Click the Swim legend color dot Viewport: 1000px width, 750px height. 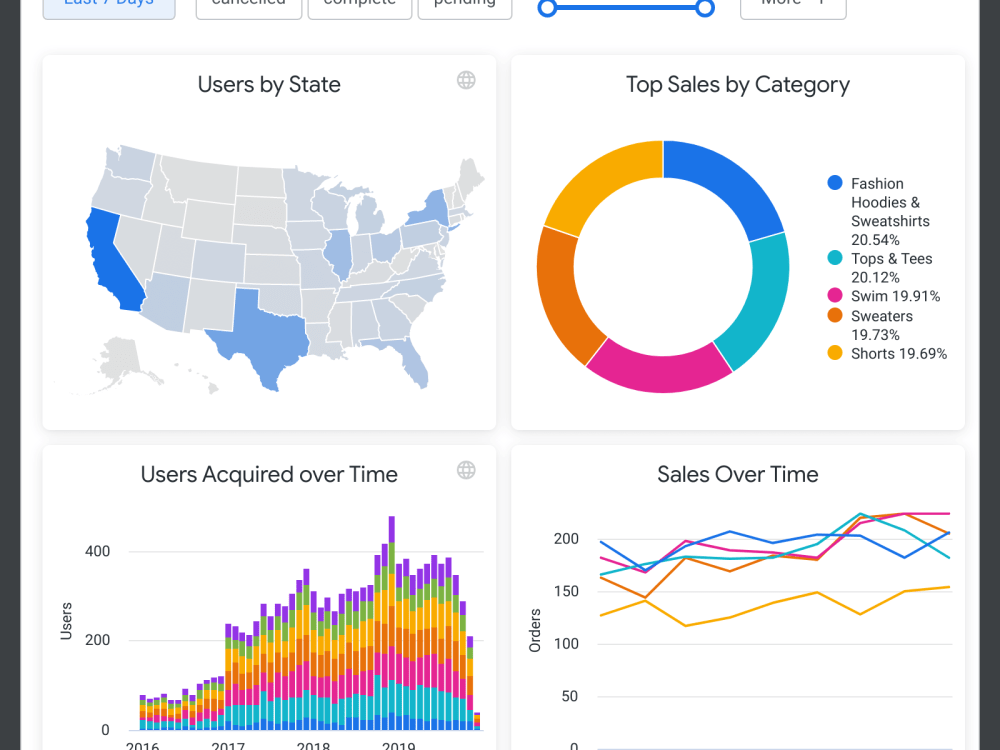point(833,296)
